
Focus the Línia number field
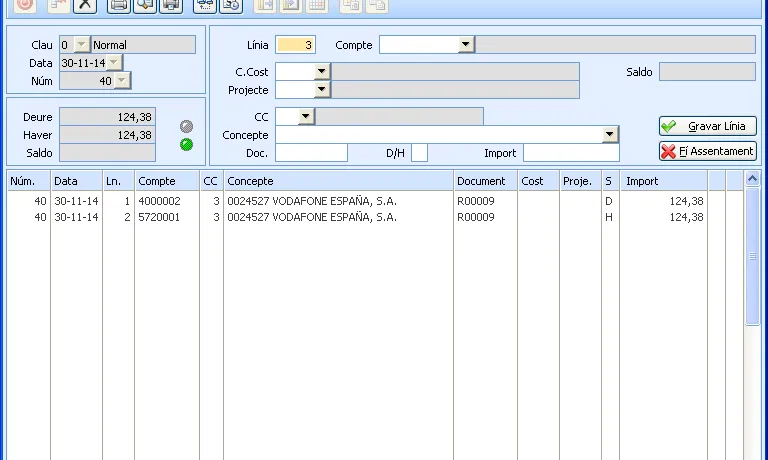pyautogui.click(x=295, y=45)
